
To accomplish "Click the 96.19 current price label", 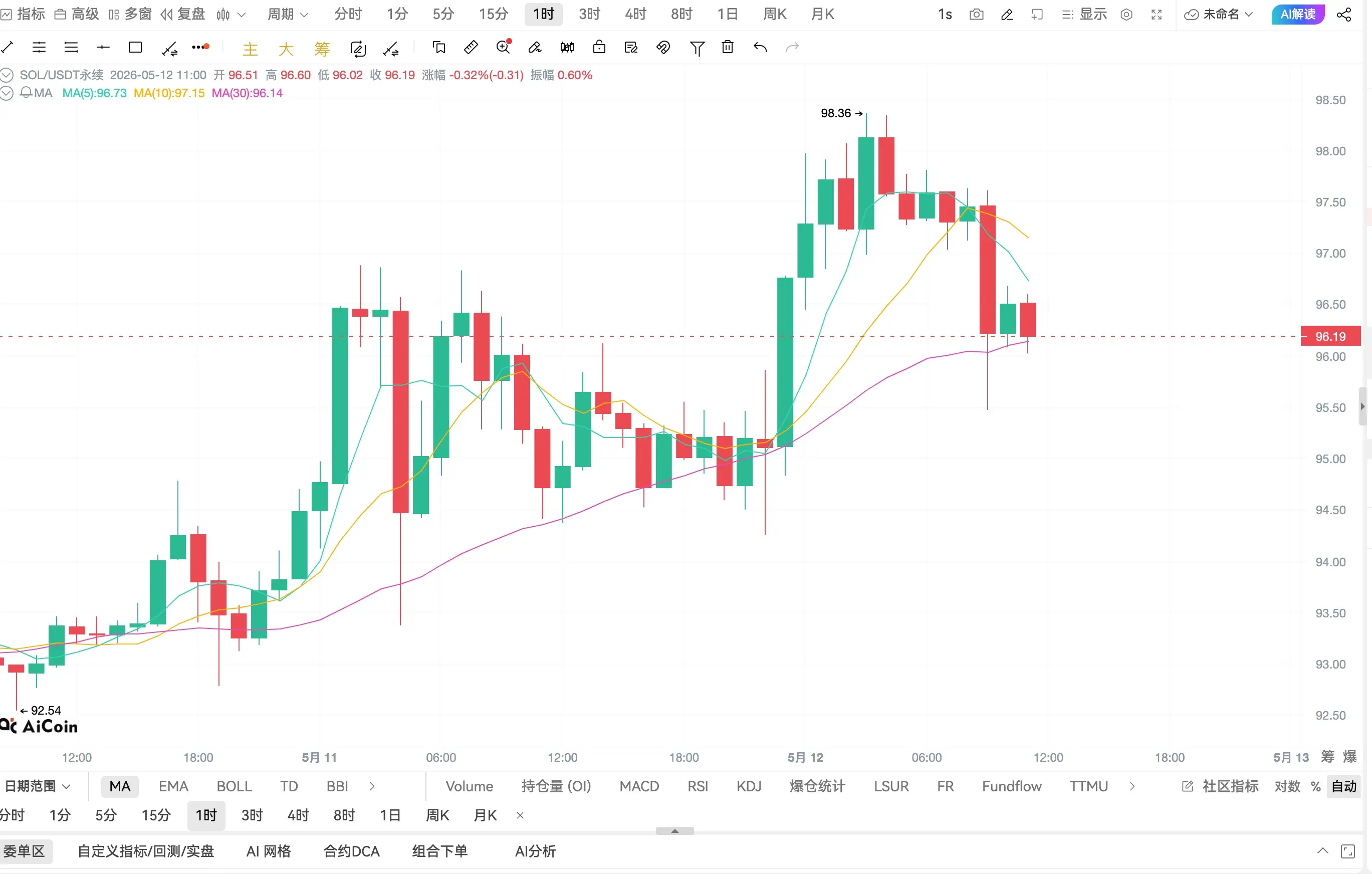I will click(1330, 336).
